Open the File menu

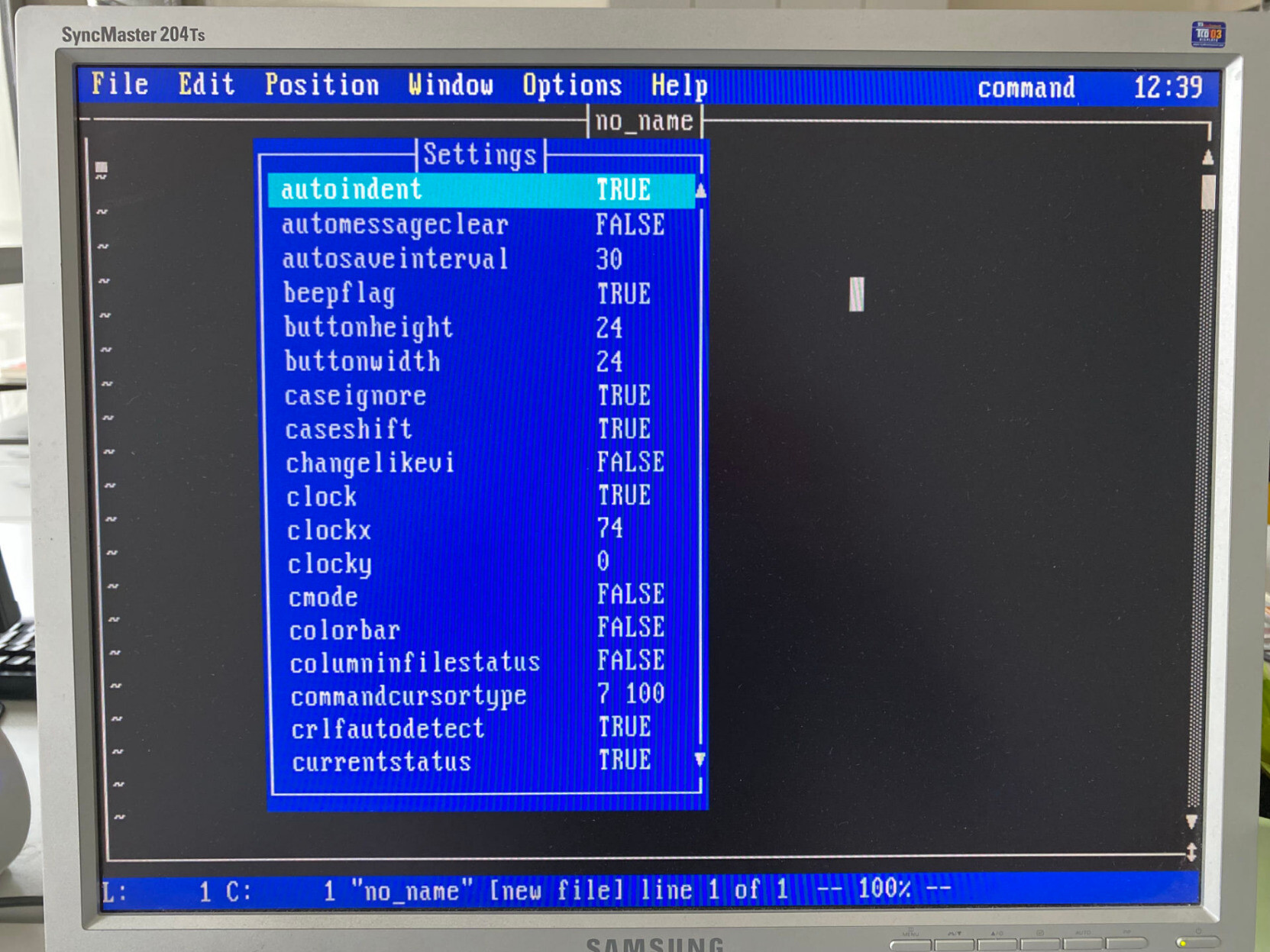click(x=119, y=83)
